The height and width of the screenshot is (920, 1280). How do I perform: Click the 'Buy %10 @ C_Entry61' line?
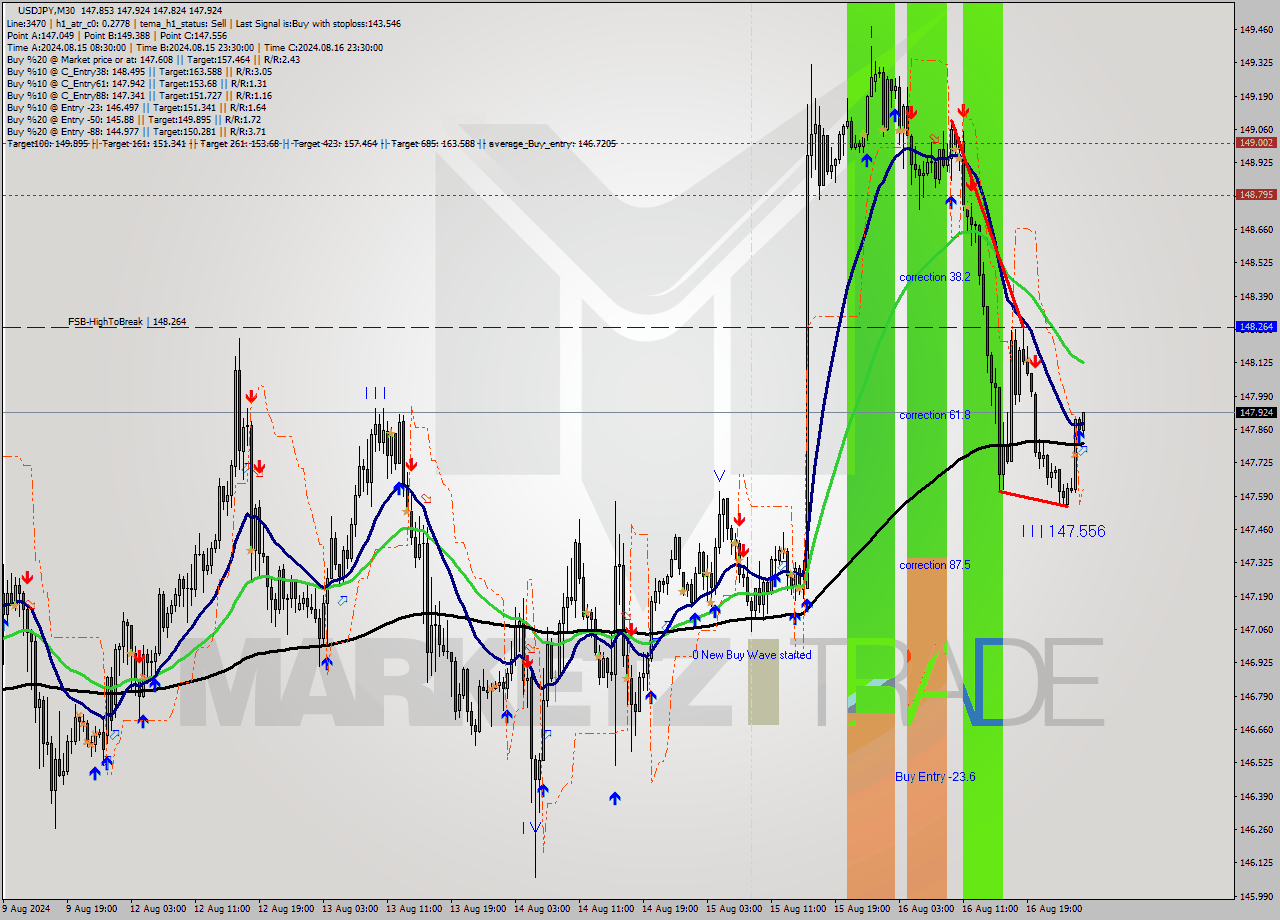(x=137, y=83)
